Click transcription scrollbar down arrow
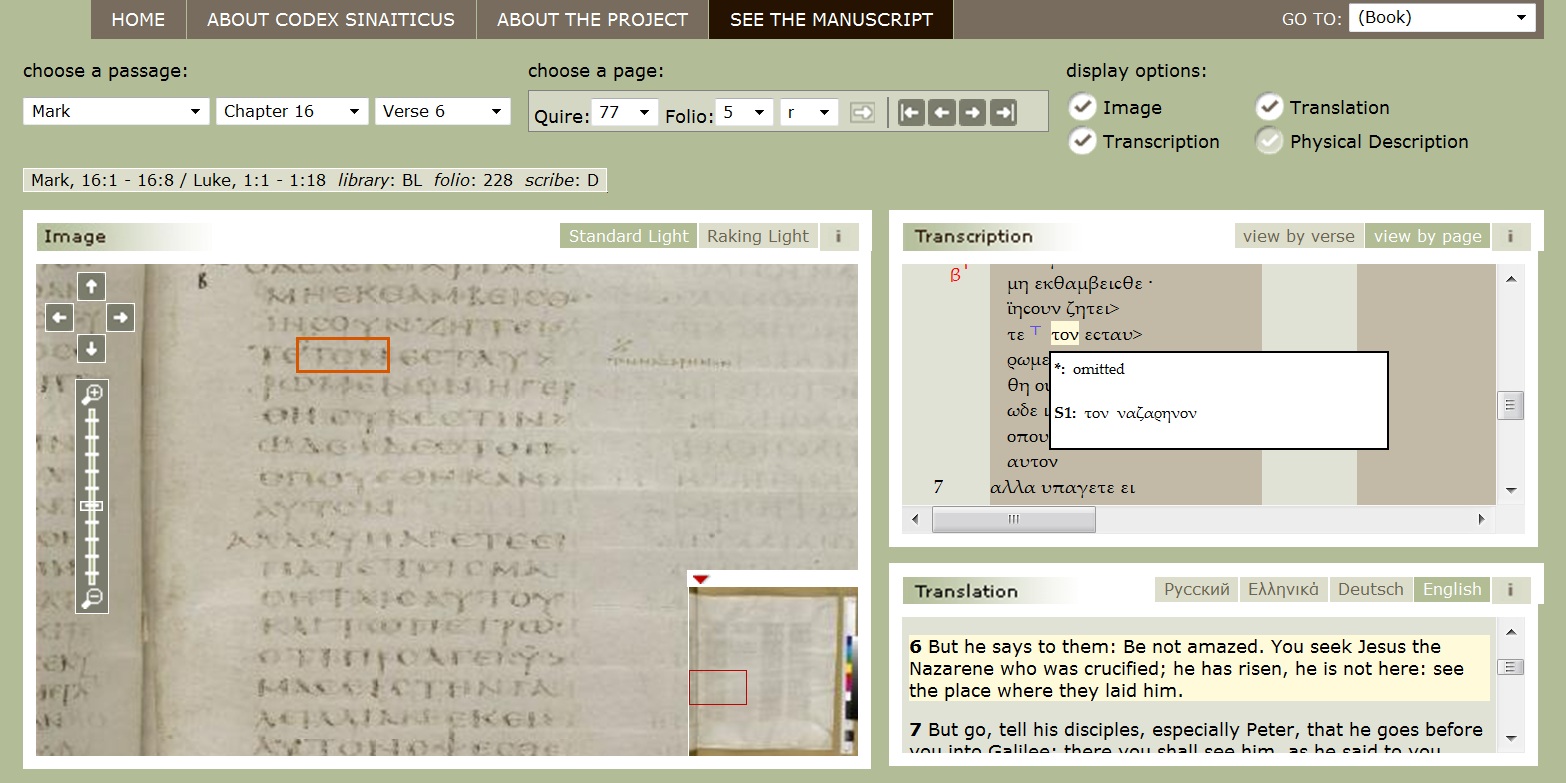1566x783 pixels. [x=1511, y=490]
